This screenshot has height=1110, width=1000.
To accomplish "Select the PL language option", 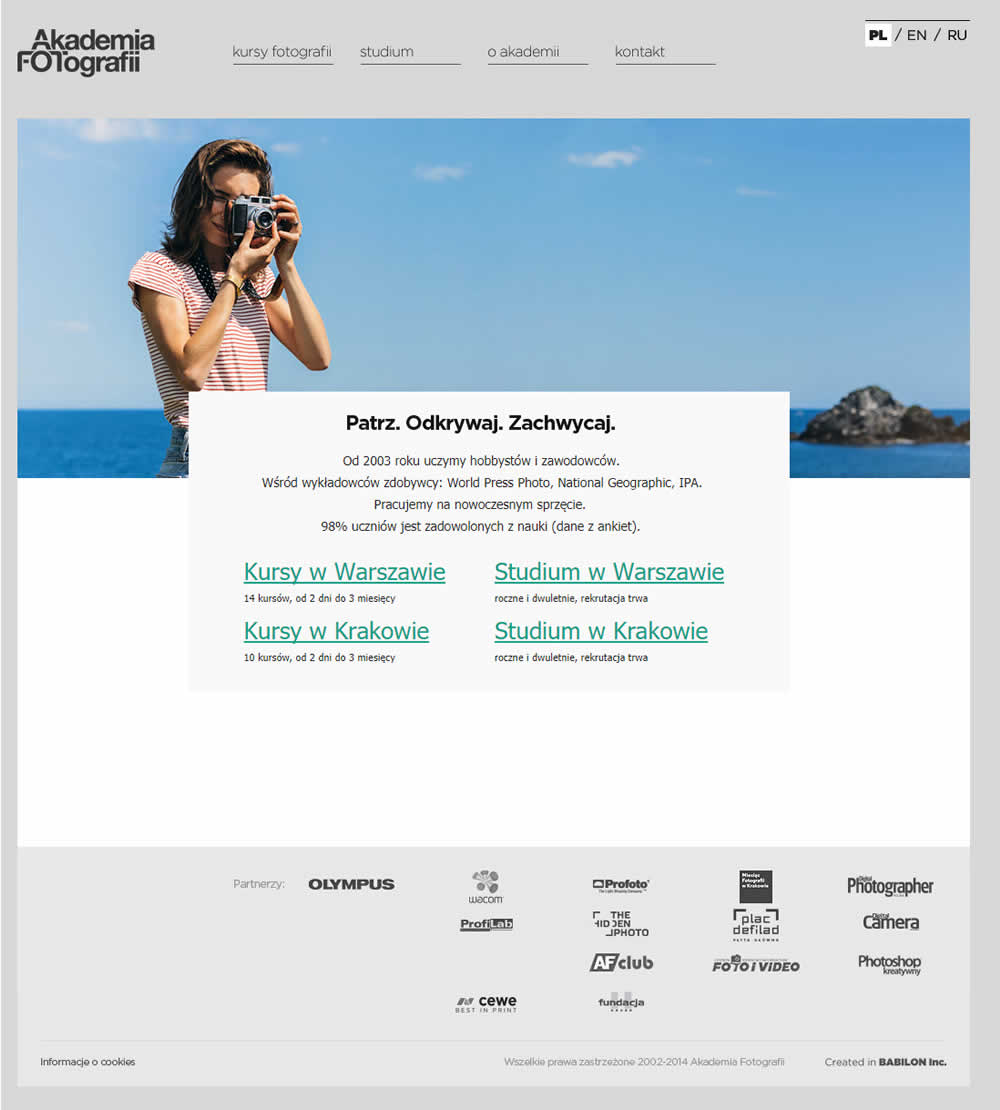I will pyautogui.click(x=878, y=35).
